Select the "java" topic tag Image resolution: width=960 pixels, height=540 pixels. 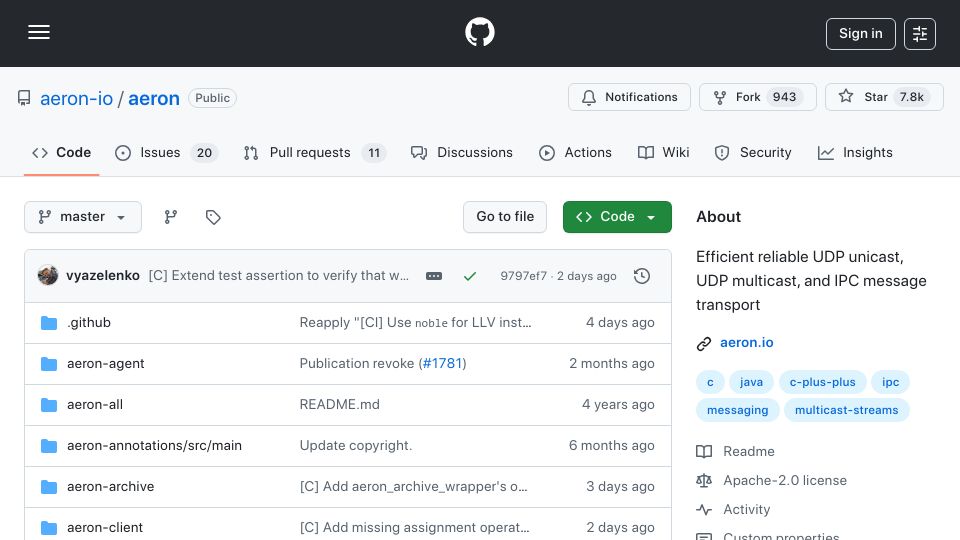pos(751,382)
